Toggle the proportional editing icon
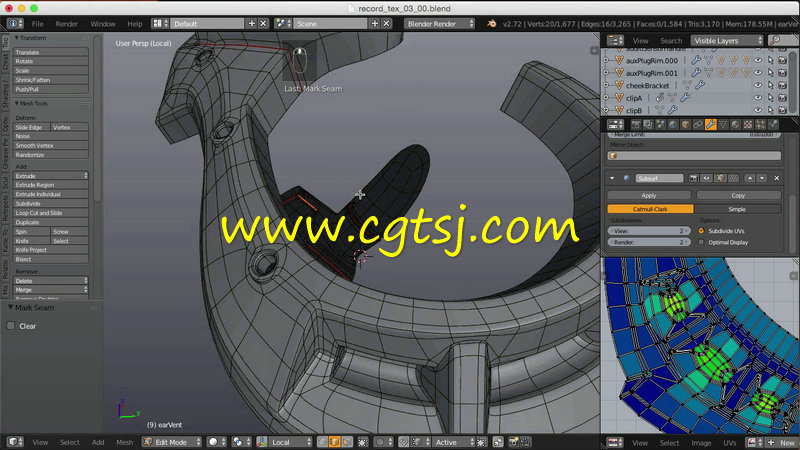The image size is (800, 450). [382, 442]
